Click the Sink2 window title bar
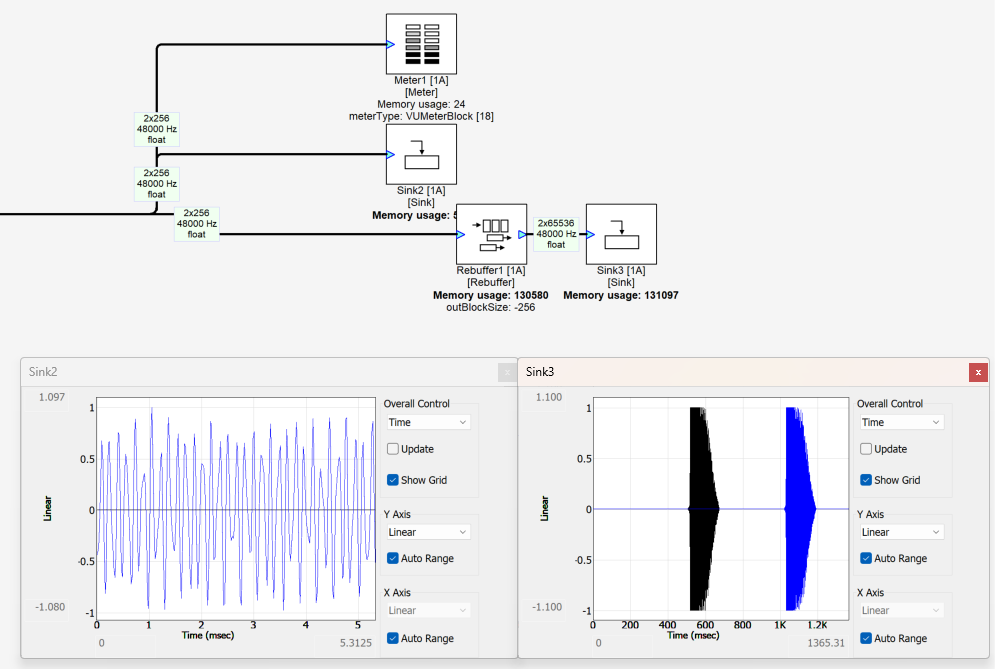The width and height of the screenshot is (995, 669). pos(250,371)
